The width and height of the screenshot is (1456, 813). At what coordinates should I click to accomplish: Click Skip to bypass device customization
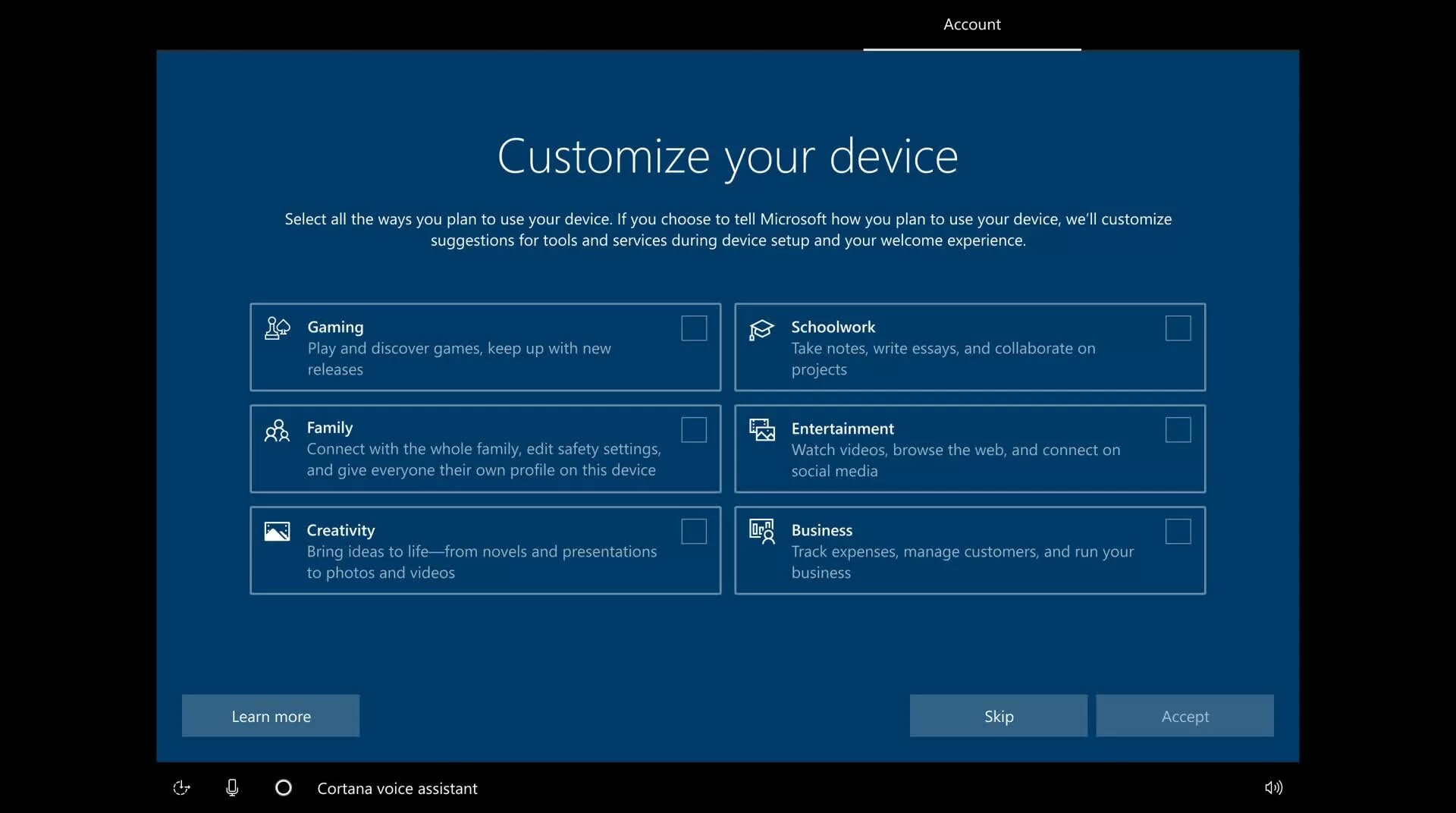pyautogui.click(x=998, y=715)
